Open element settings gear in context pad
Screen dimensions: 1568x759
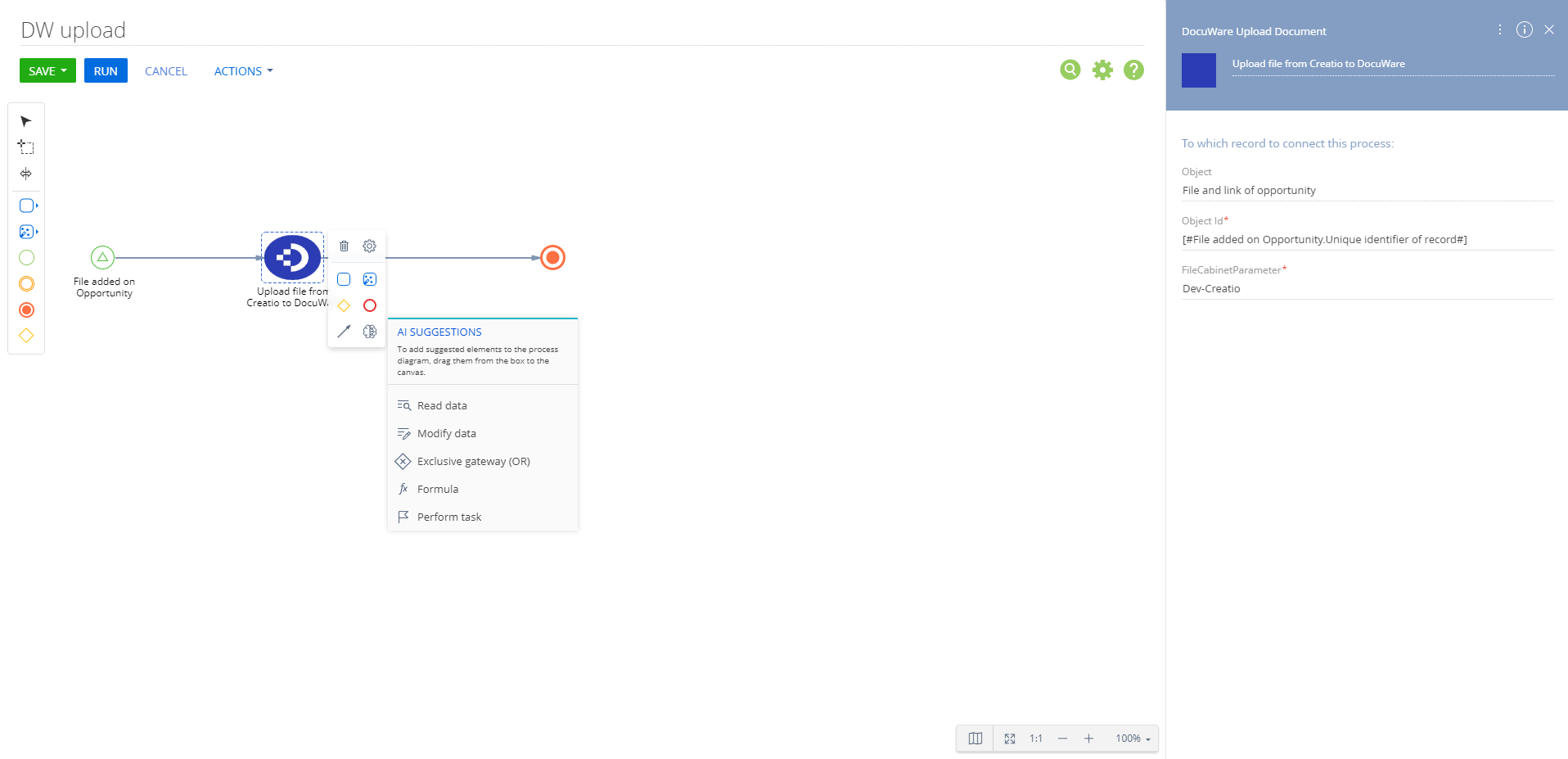point(370,246)
